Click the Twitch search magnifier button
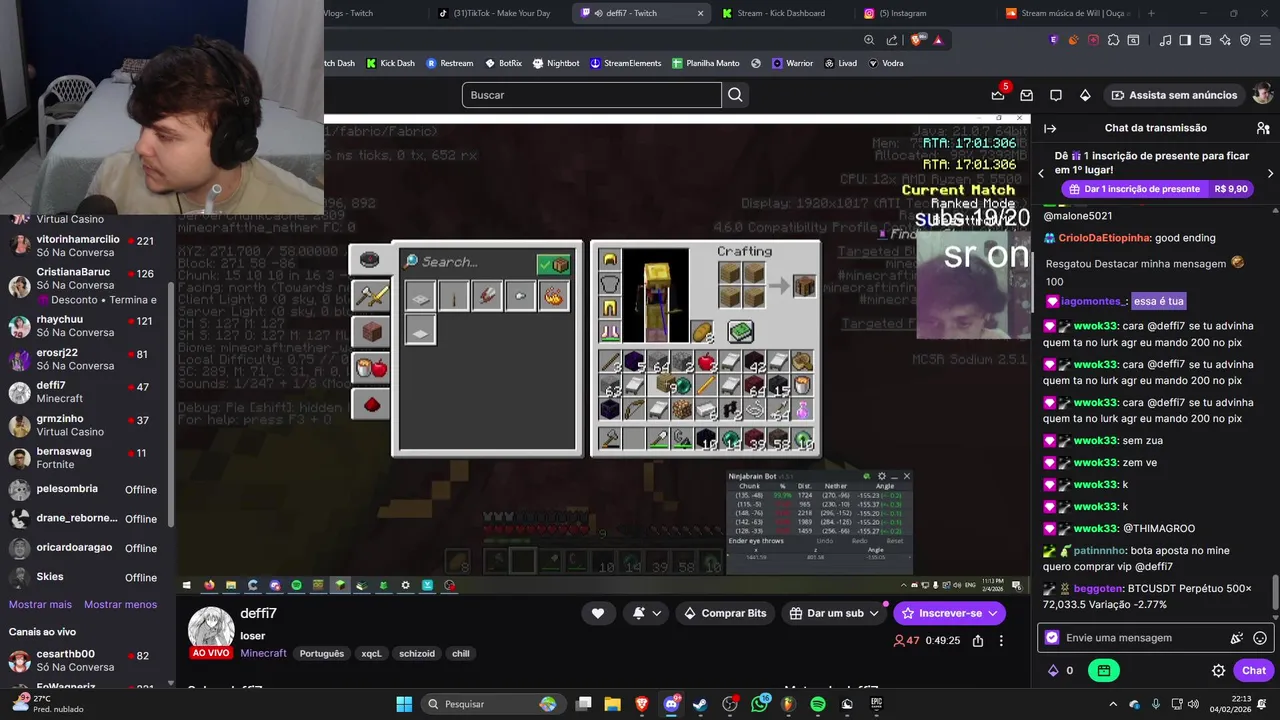Viewport: 1280px width, 720px height. tap(735, 95)
